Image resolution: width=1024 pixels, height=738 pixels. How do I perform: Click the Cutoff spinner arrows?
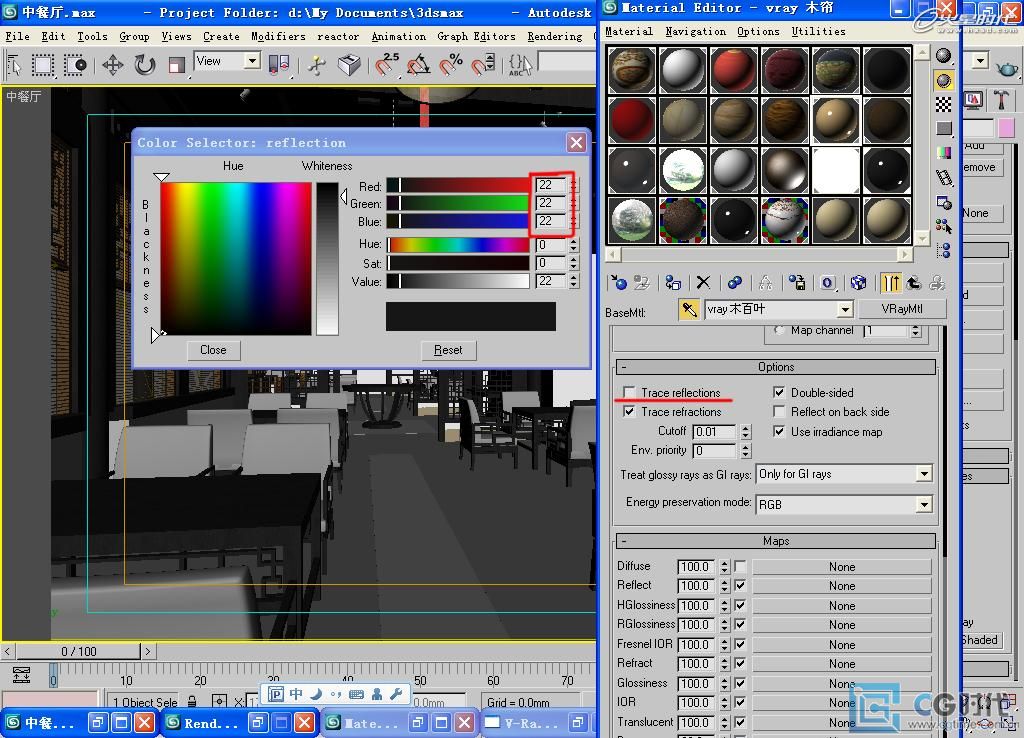pyautogui.click(x=745, y=432)
